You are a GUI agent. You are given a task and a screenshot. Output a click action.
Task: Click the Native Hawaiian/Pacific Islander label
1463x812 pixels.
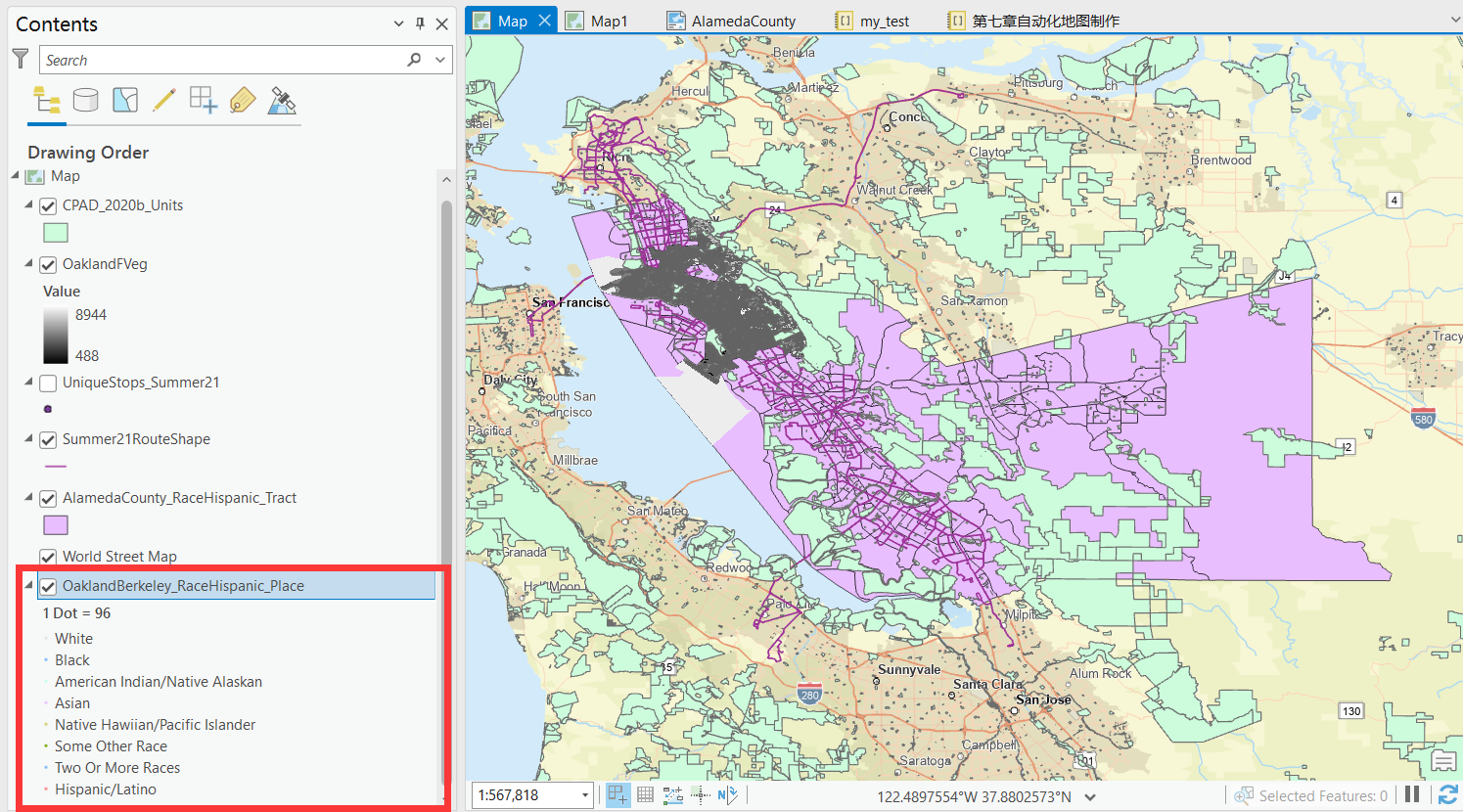(x=155, y=725)
